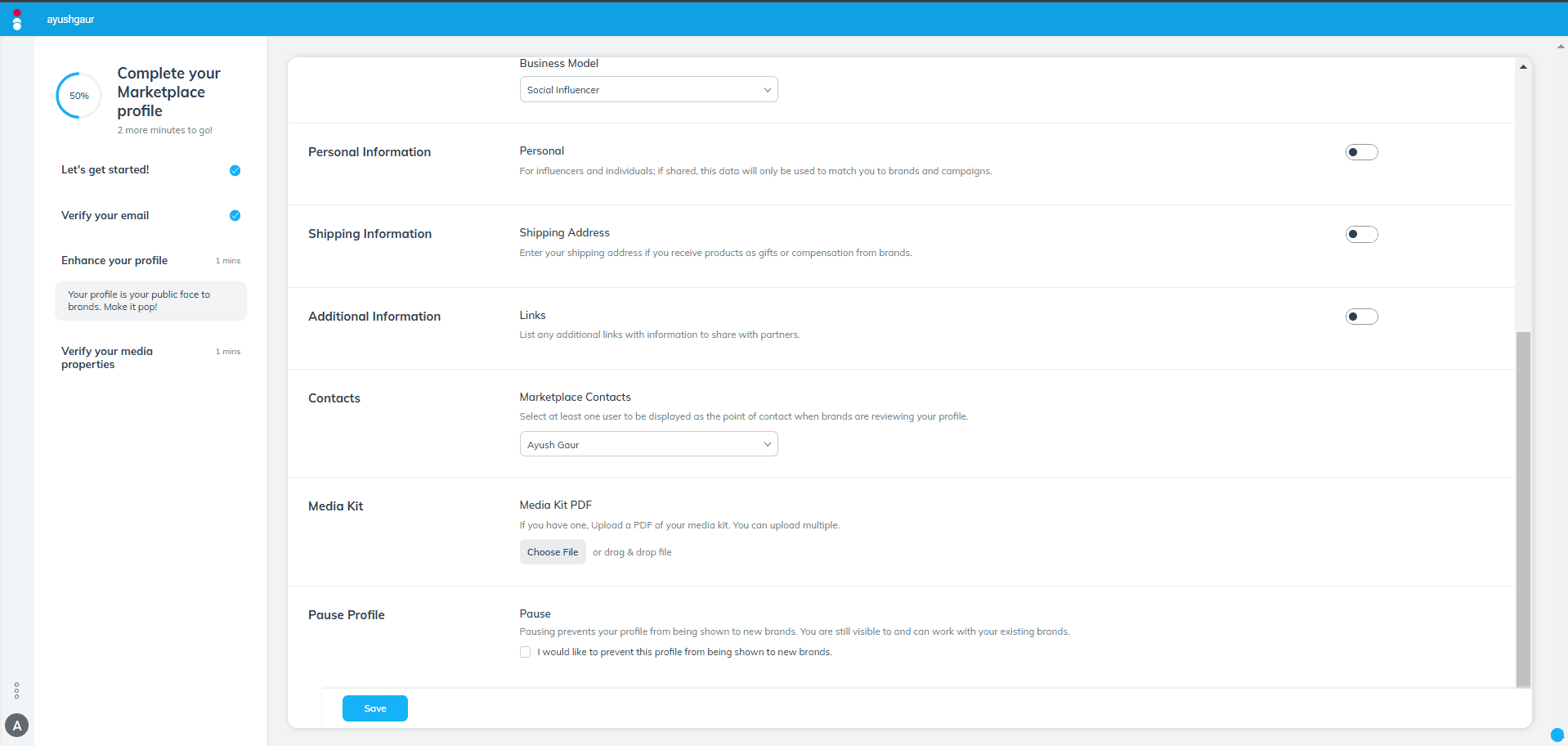The image size is (1568, 746).
Task: Click the panel scroll-up arrow
Action: pyautogui.click(x=1523, y=67)
